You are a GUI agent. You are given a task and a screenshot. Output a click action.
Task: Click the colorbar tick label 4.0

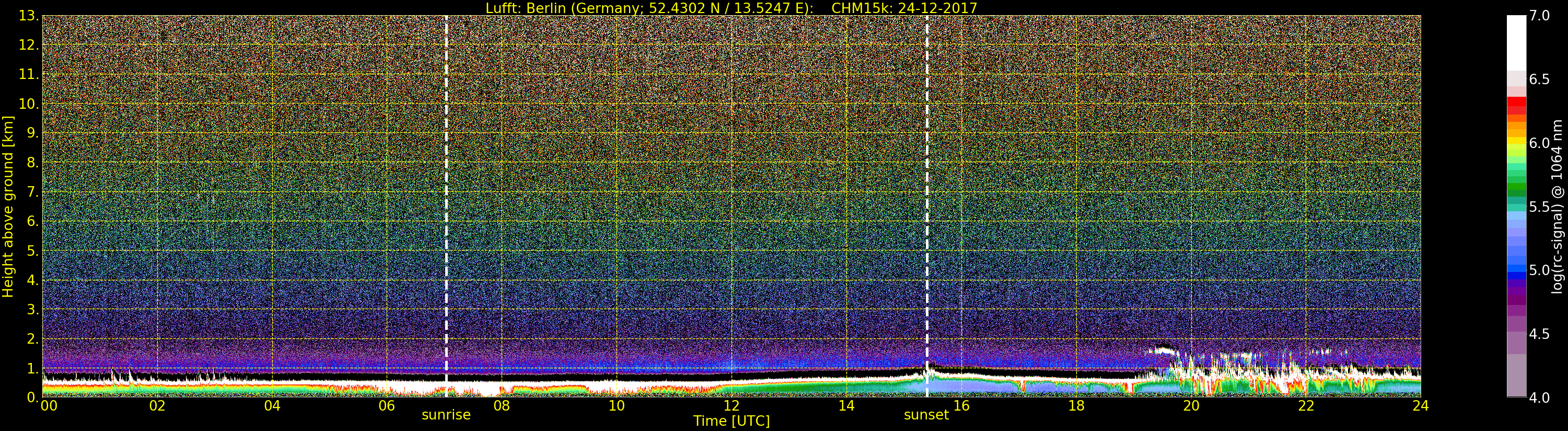(x=1539, y=398)
